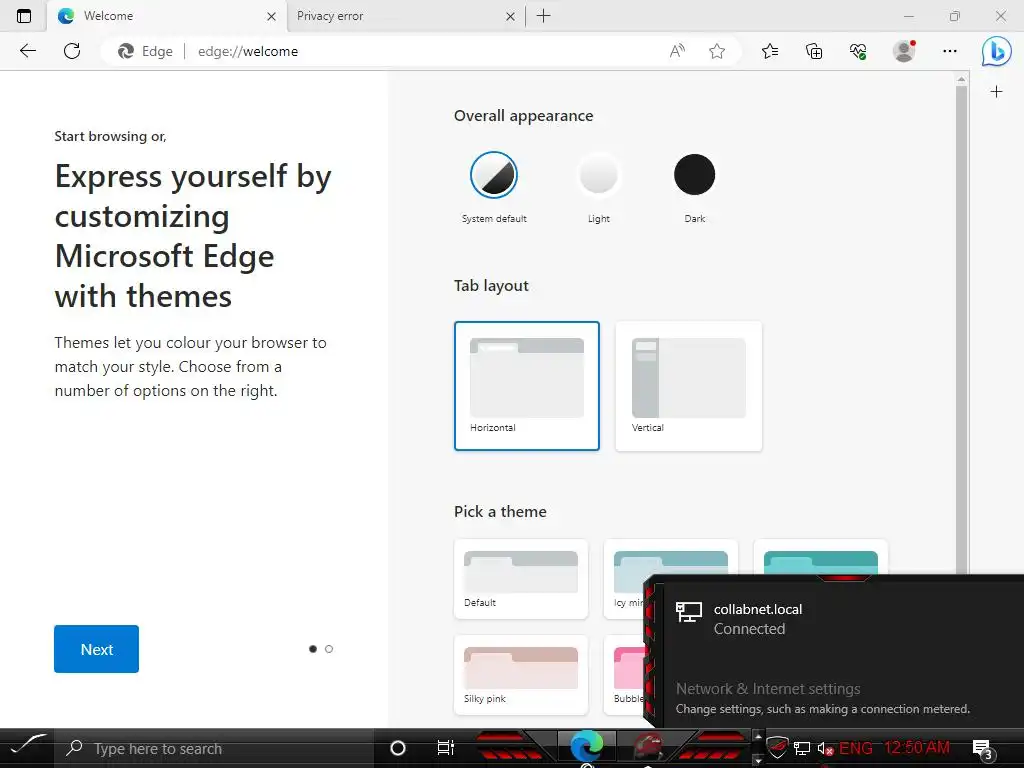Open Network & Internet settings link
Screen dimensions: 1024x768
[768, 689]
